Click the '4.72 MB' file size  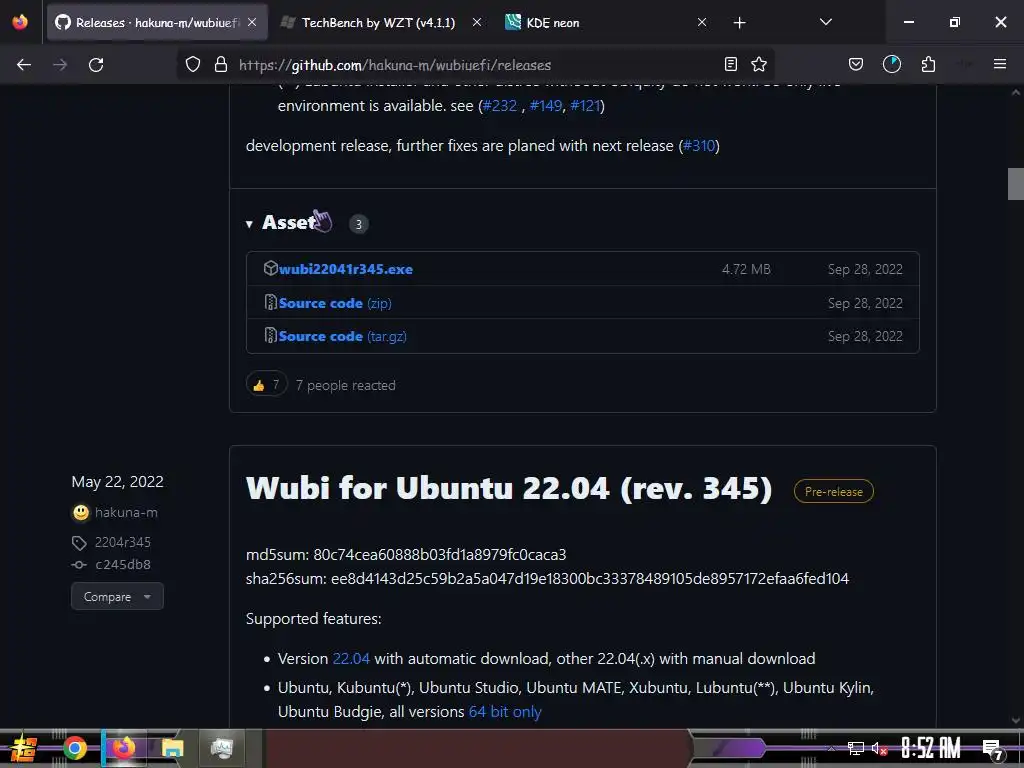tap(746, 269)
